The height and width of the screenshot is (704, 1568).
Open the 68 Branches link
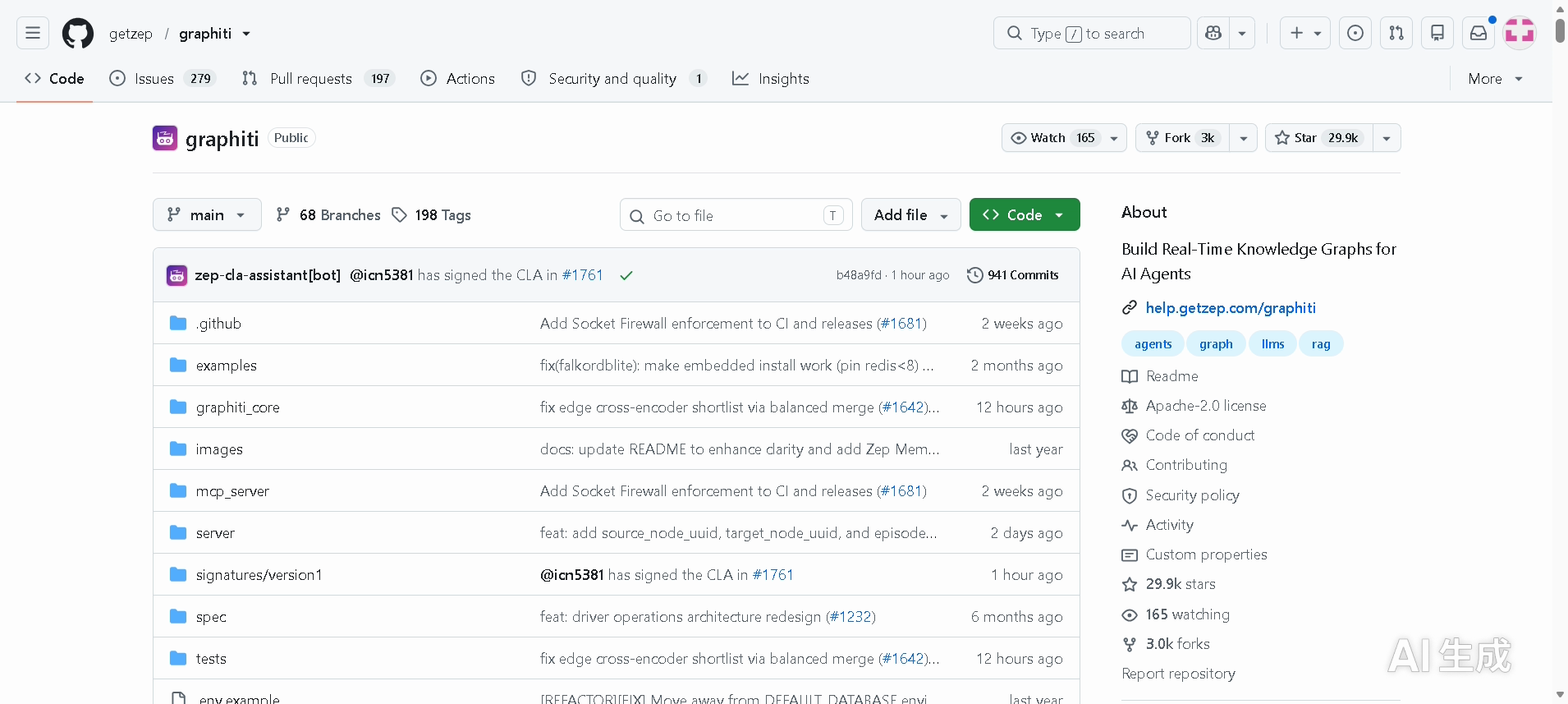(328, 215)
